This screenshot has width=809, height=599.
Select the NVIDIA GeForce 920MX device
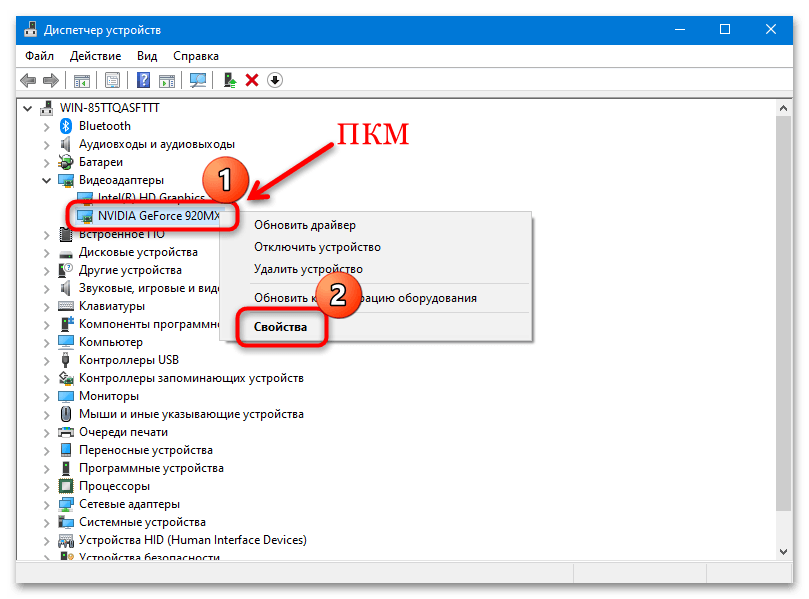[157, 215]
